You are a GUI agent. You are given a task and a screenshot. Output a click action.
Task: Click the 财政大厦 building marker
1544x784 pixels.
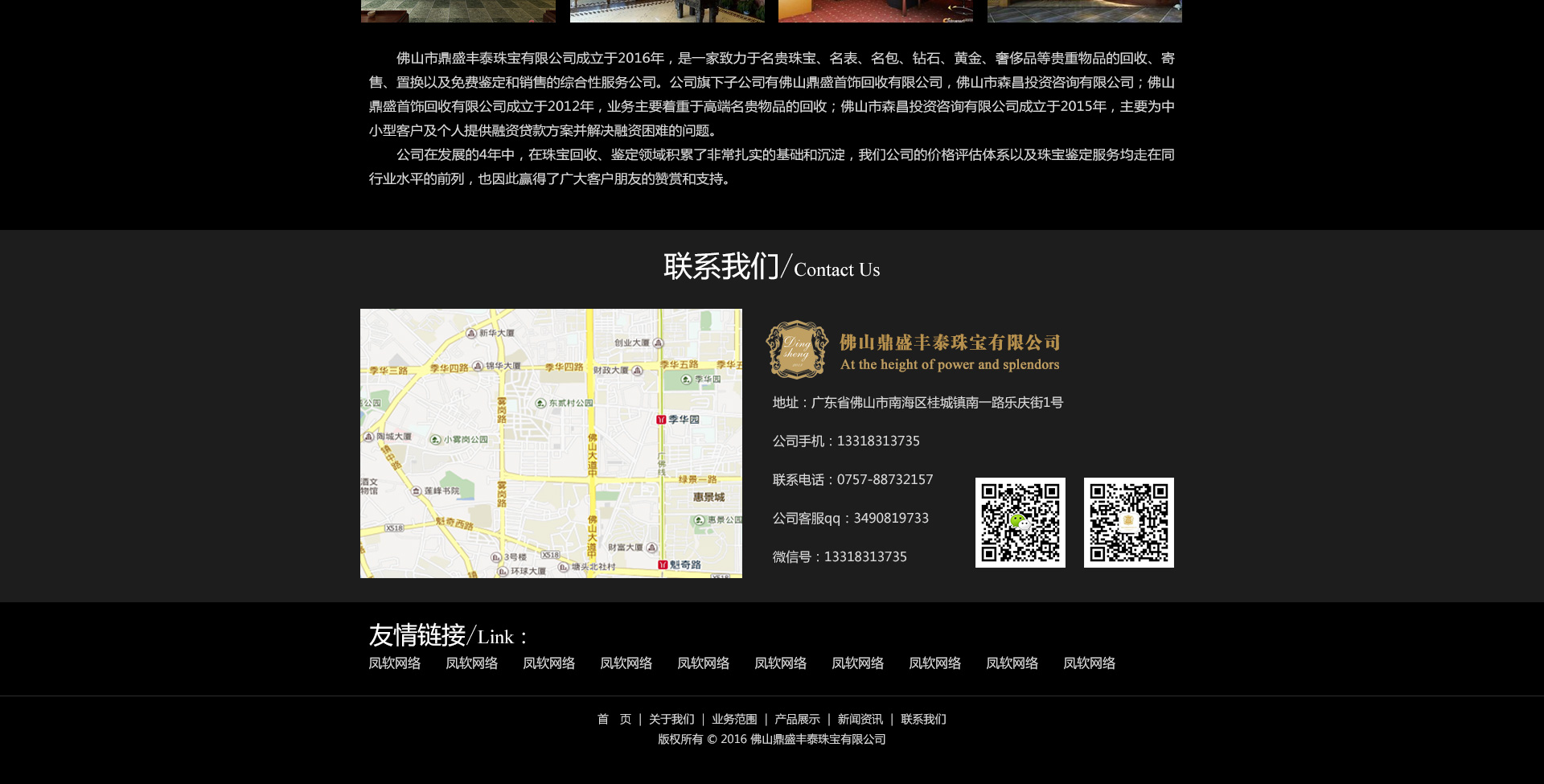(x=637, y=371)
